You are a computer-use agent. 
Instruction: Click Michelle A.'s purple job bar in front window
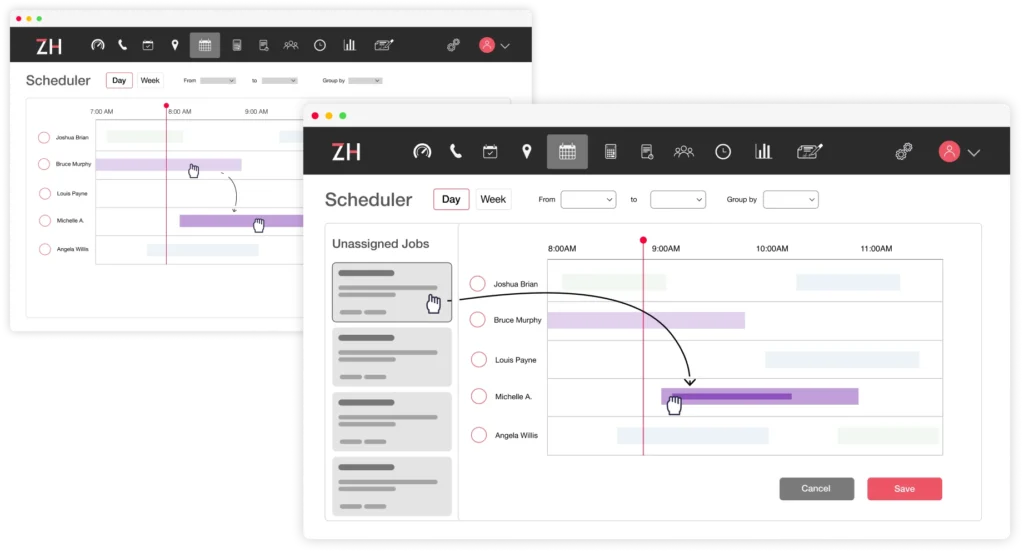tap(760, 396)
